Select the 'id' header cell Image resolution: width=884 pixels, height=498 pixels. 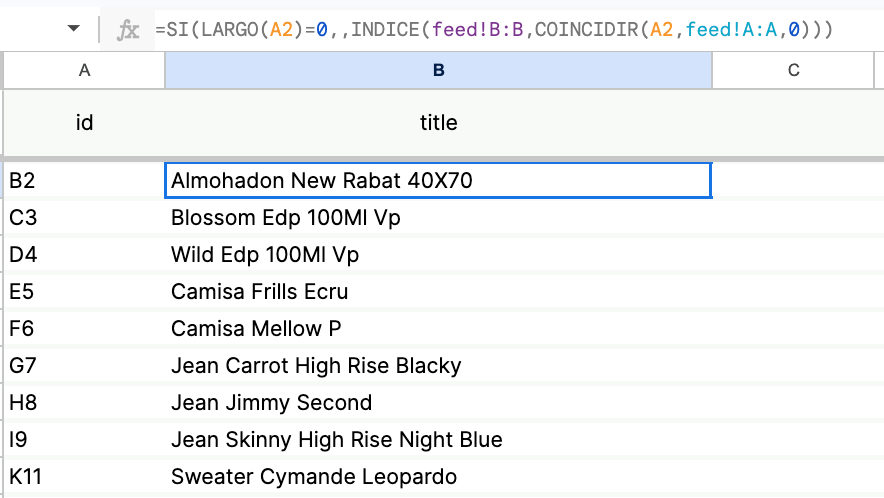pos(85,122)
